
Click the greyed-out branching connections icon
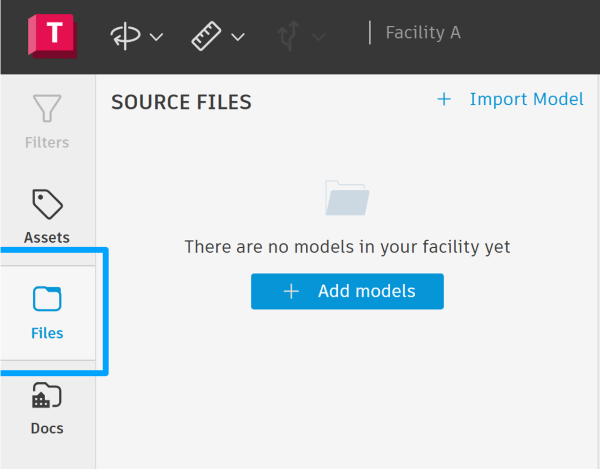[x=288, y=36]
